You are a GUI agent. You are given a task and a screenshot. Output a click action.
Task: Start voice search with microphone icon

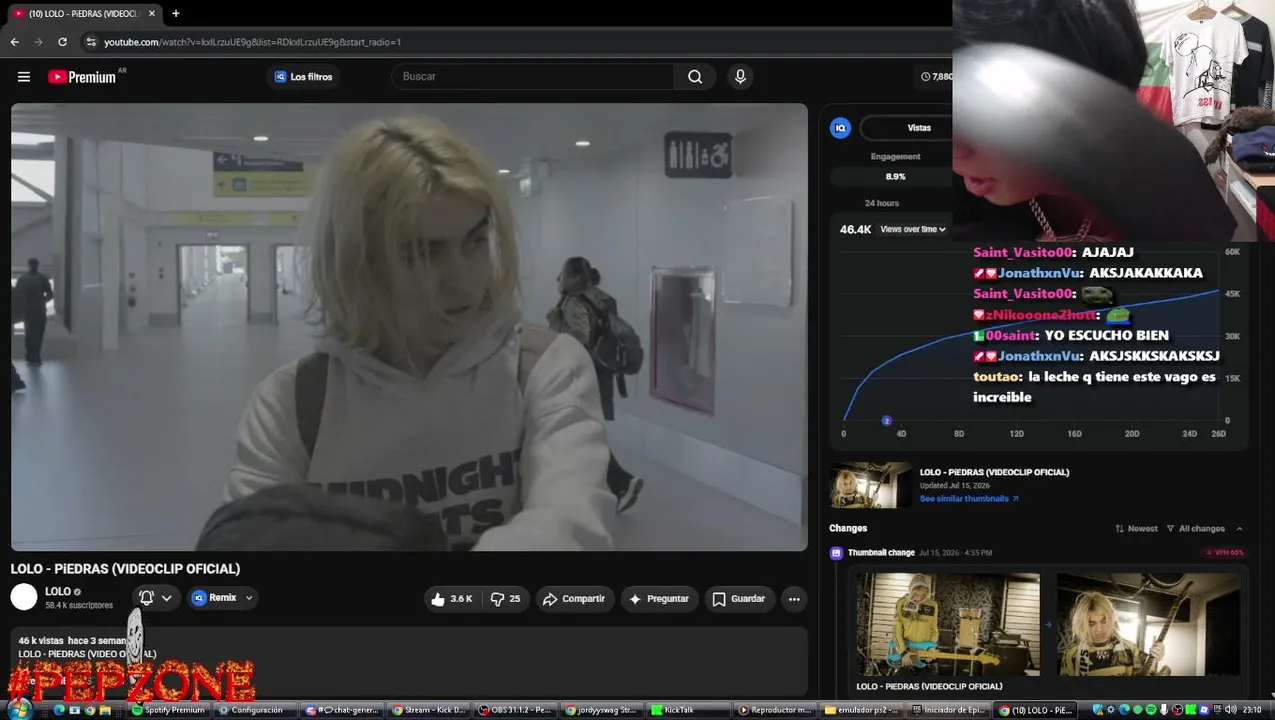click(x=740, y=77)
